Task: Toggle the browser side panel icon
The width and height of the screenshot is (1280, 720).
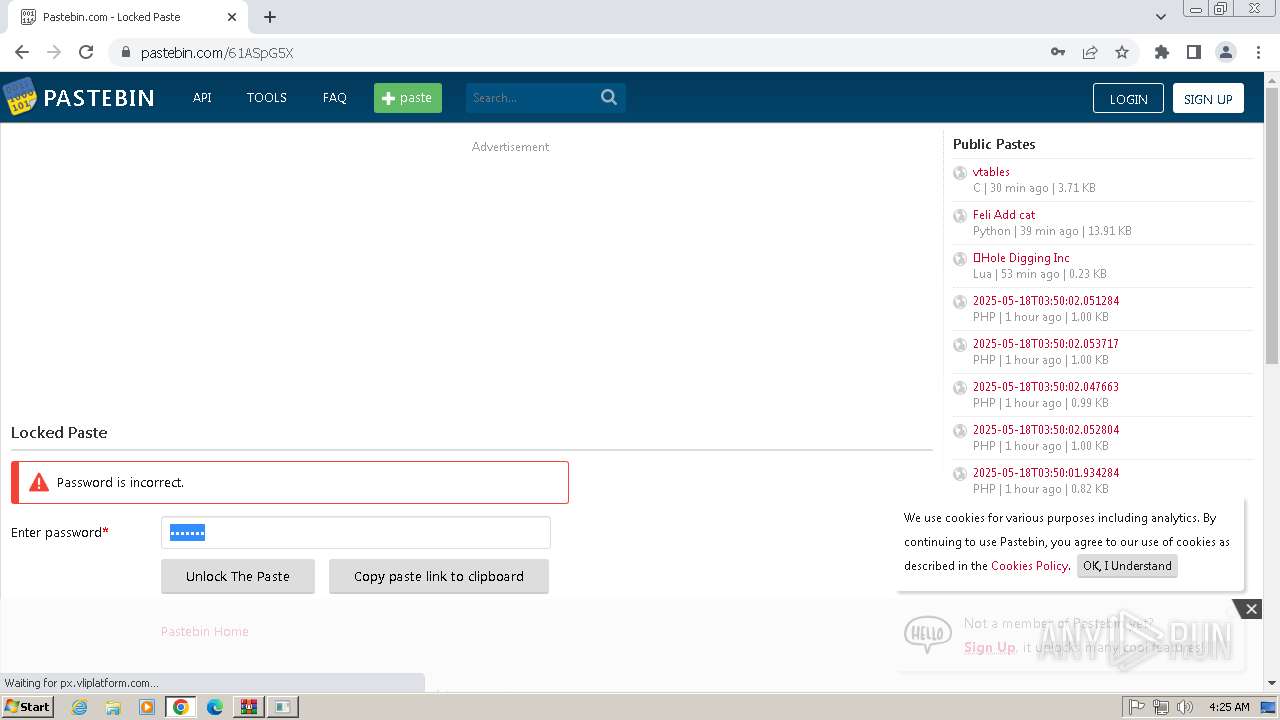Action: (1193, 52)
